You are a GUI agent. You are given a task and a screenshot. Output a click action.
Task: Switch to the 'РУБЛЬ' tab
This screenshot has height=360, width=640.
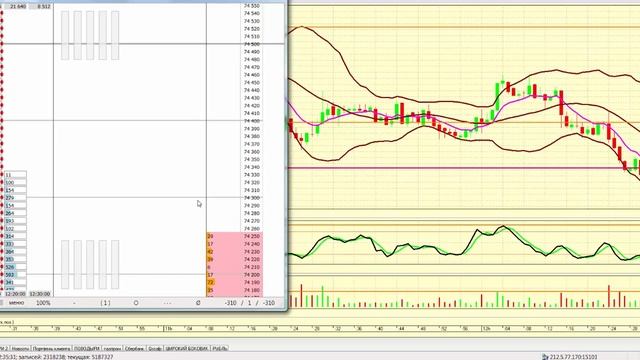pyautogui.click(x=220, y=349)
